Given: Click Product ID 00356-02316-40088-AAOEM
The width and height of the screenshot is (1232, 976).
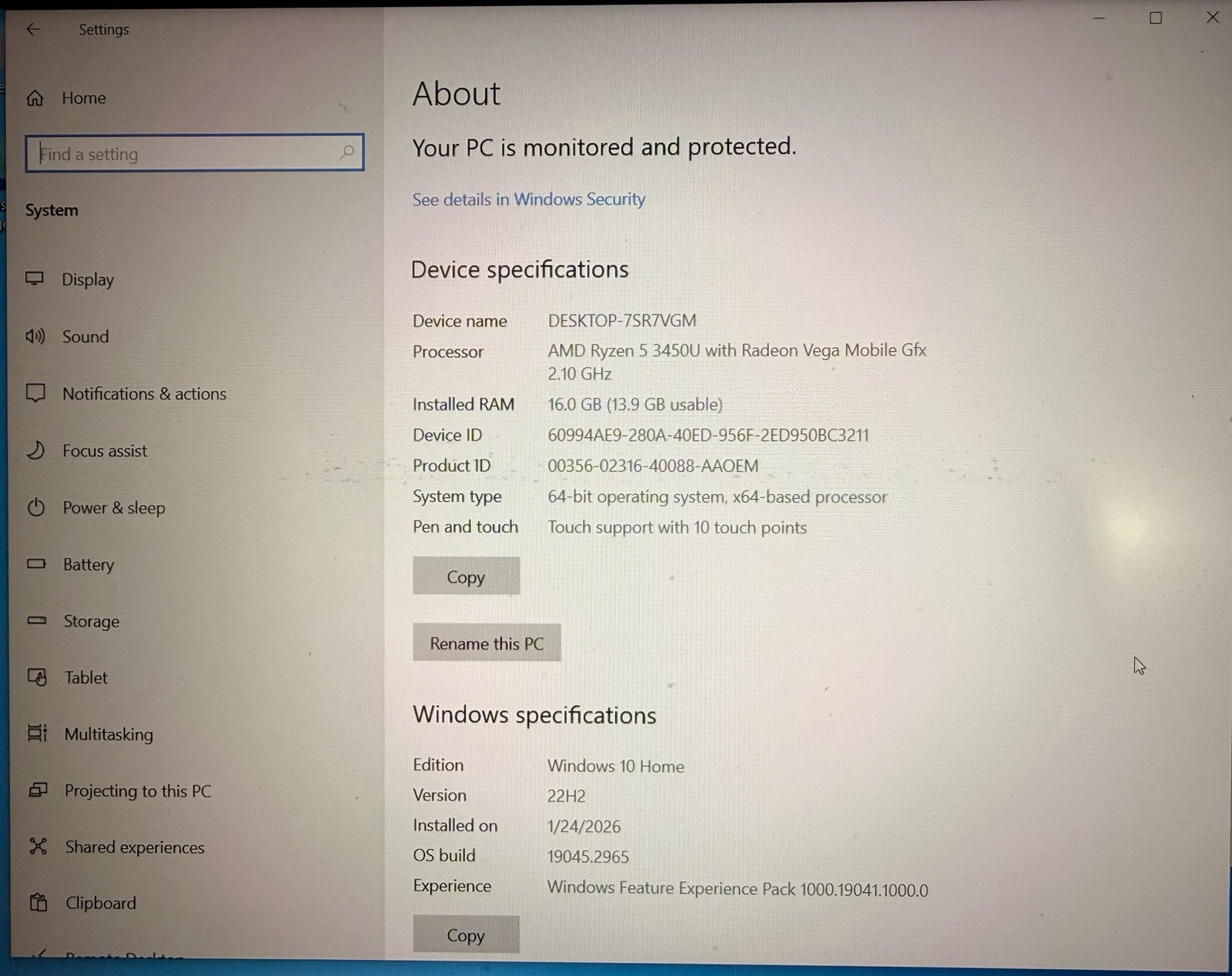Looking at the screenshot, I should click(653, 466).
